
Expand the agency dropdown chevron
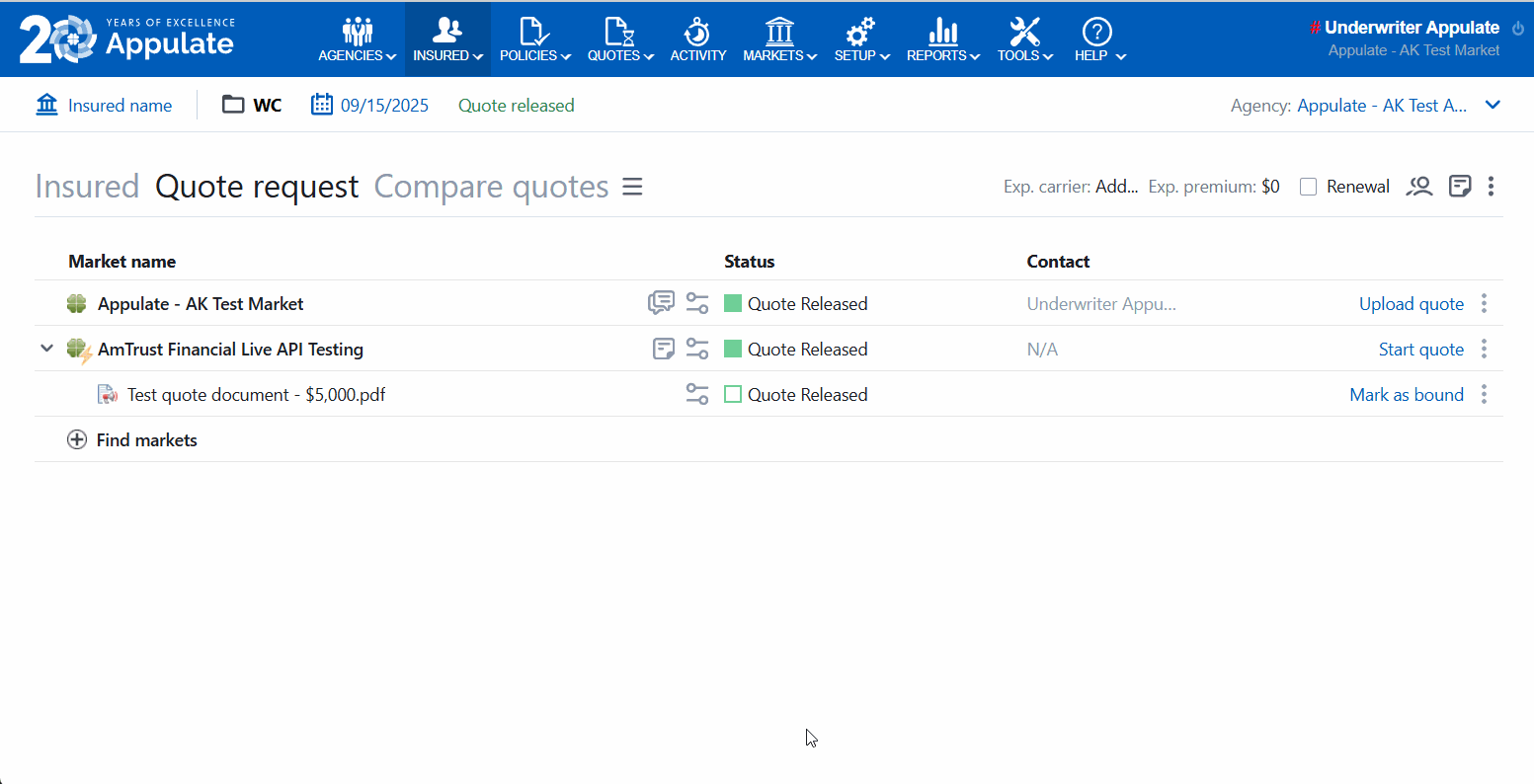tap(1493, 105)
